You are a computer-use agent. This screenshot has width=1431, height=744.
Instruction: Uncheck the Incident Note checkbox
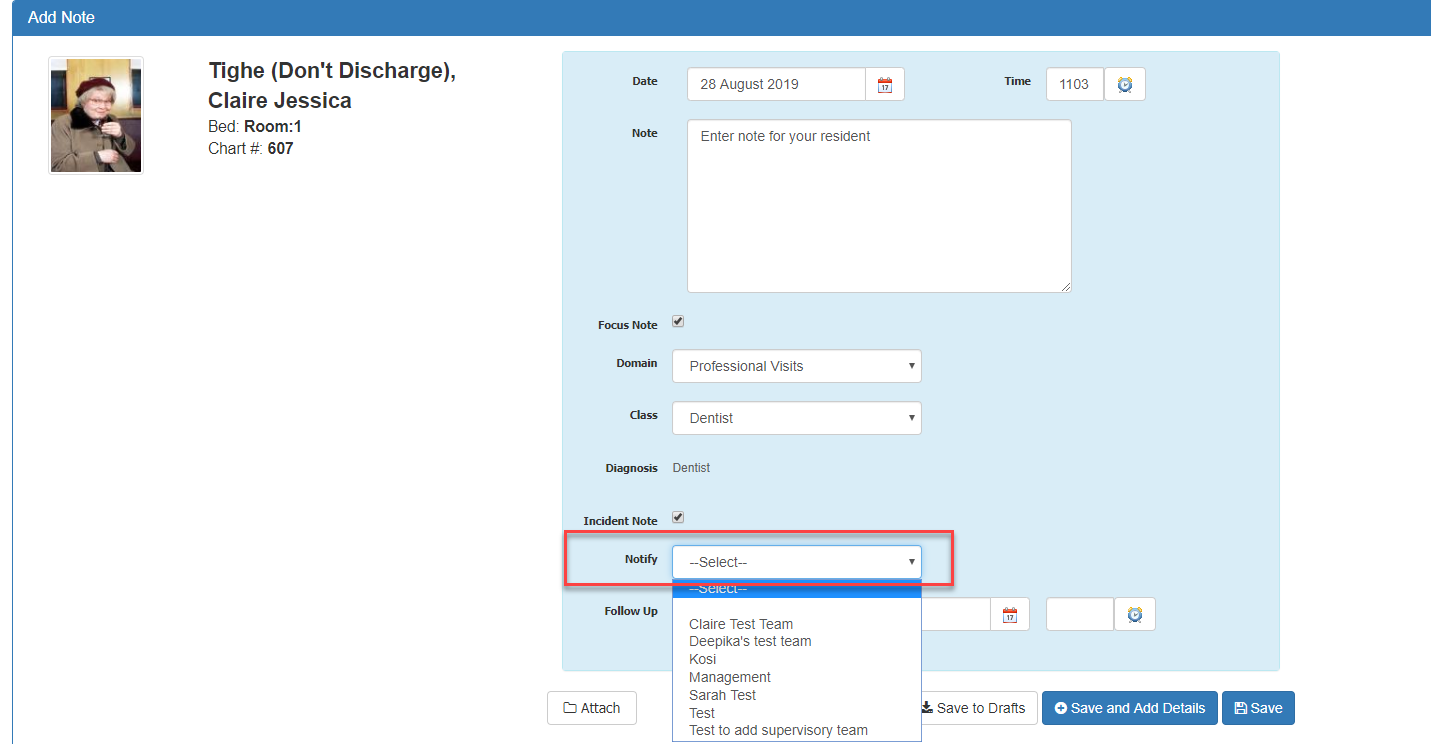(678, 518)
